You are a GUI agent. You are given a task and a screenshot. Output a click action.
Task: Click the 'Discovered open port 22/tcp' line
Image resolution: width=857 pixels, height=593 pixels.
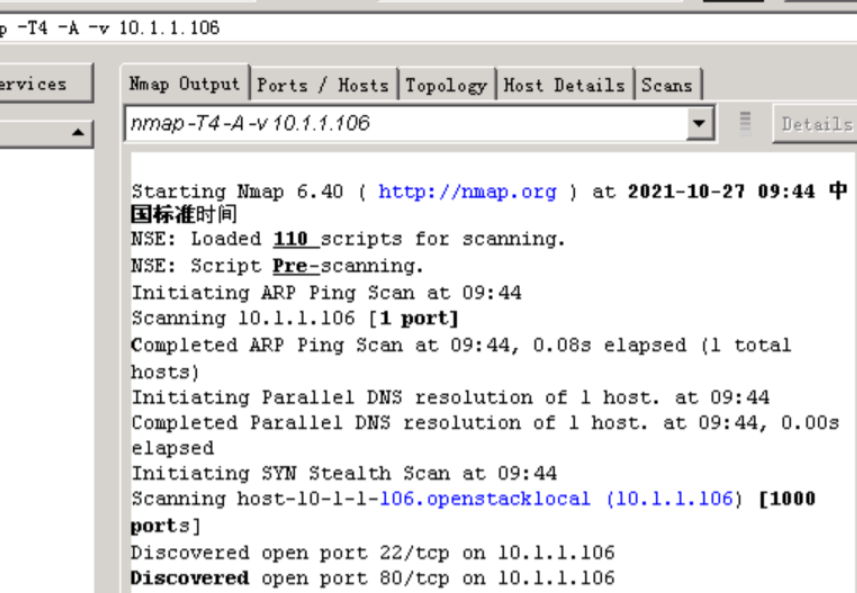[373, 553]
